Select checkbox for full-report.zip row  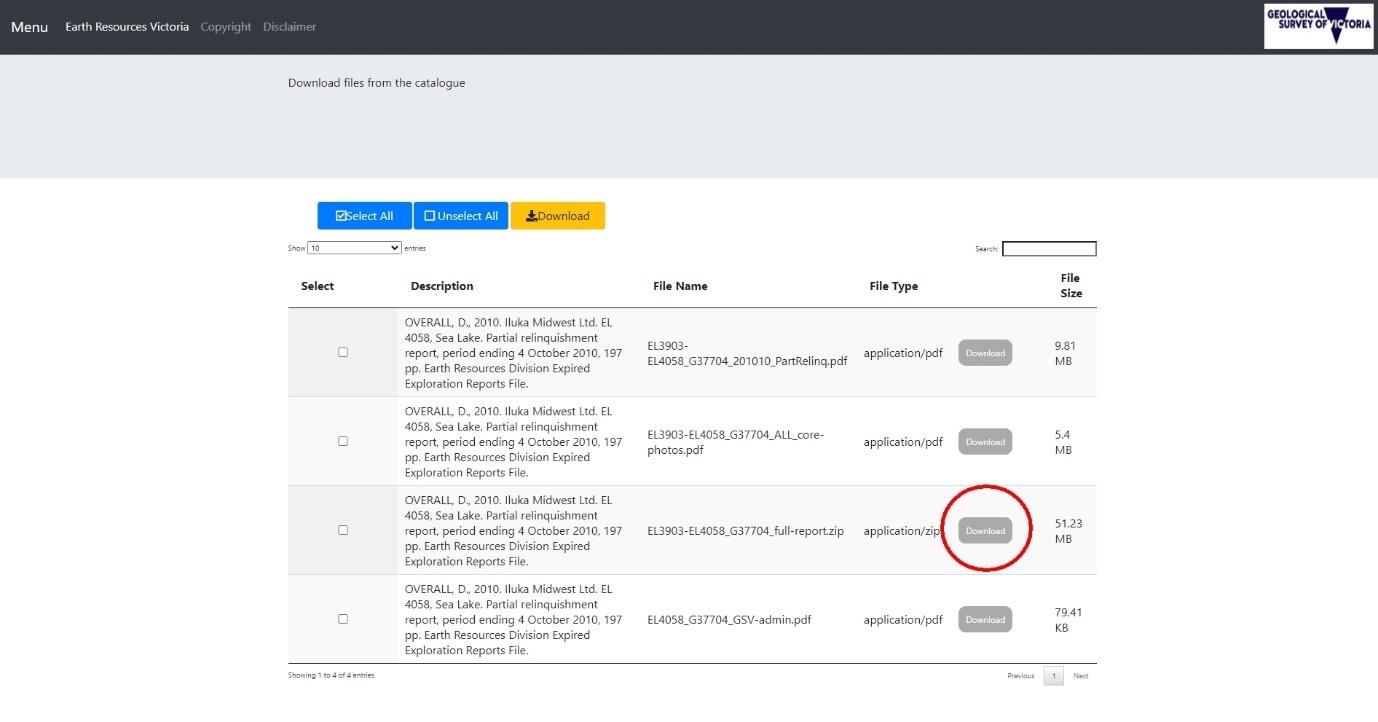pos(343,530)
